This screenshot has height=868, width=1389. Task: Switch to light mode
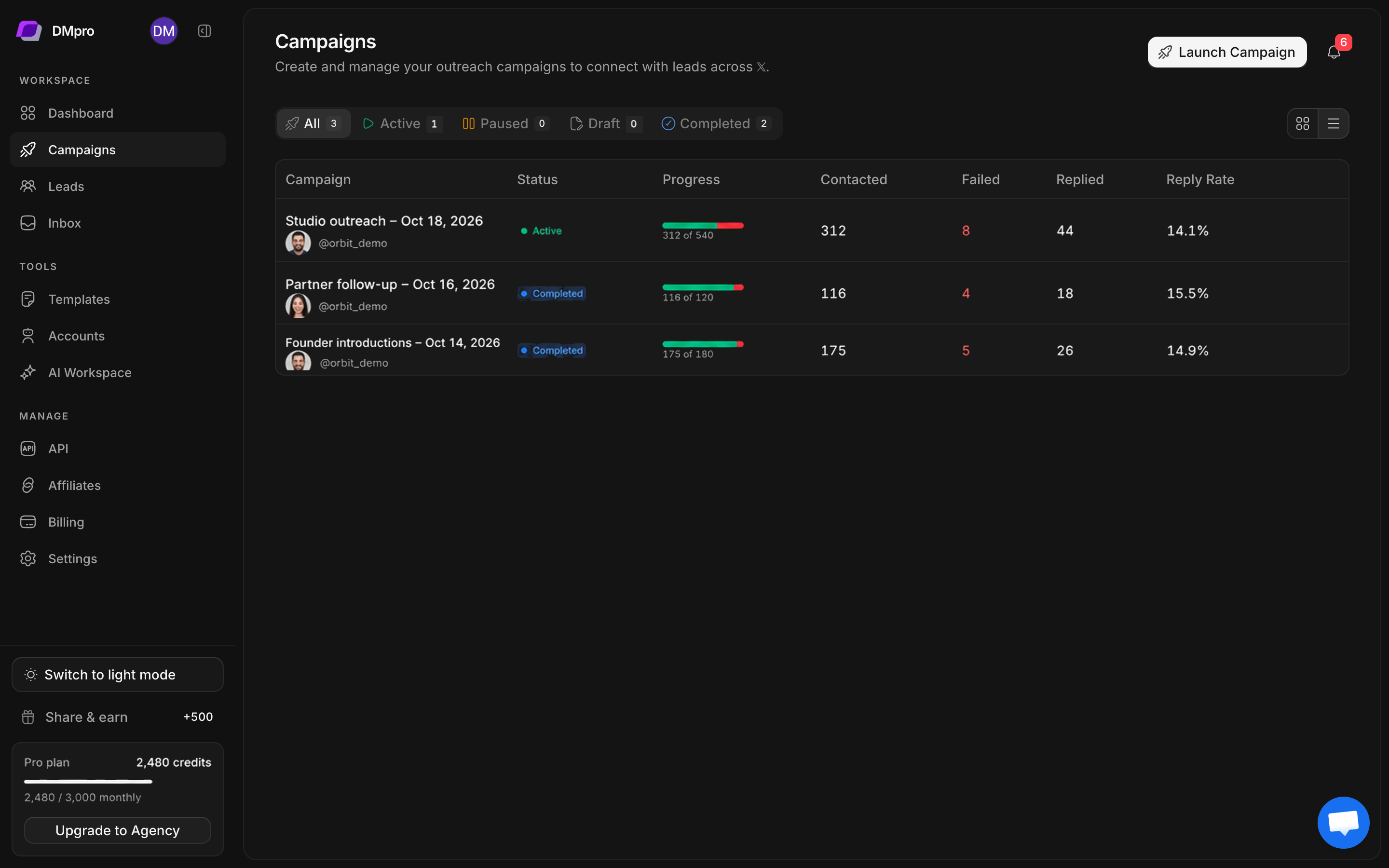118,675
